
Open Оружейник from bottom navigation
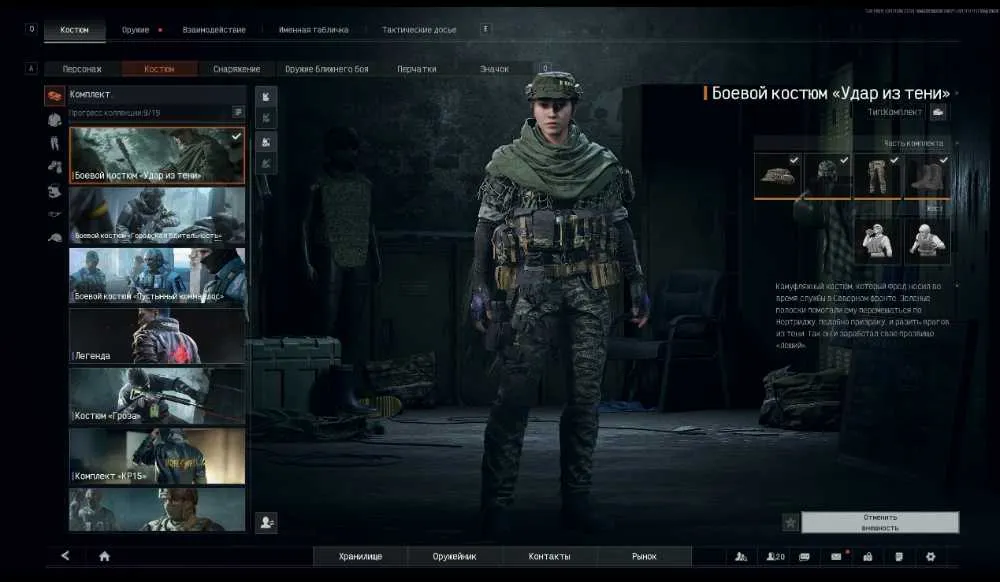455,557
